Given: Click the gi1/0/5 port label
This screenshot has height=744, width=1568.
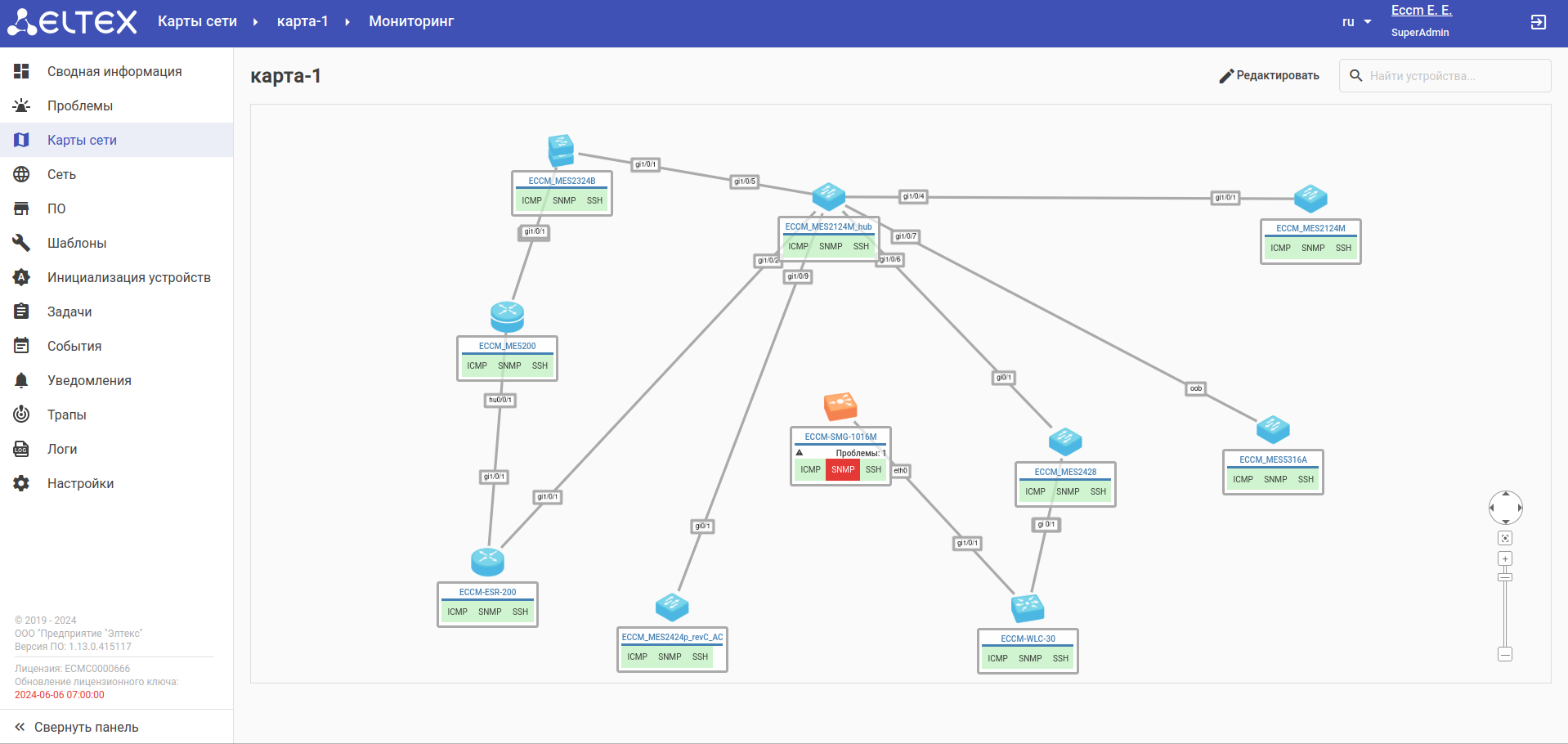Looking at the screenshot, I should pyautogui.click(x=745, y=182).
